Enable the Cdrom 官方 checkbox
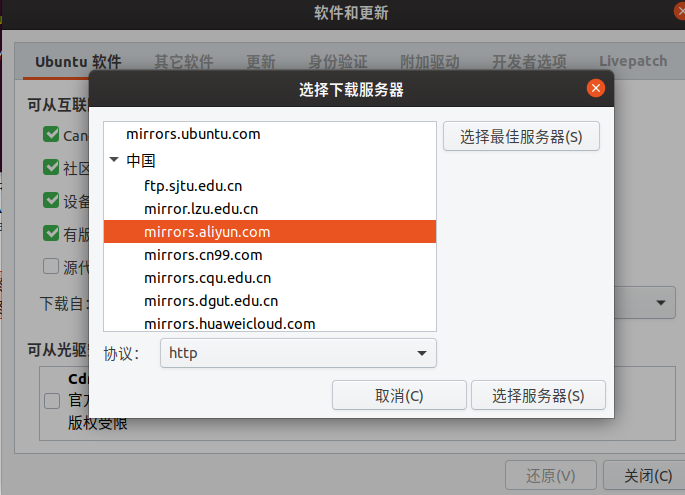 click(52, 401)
